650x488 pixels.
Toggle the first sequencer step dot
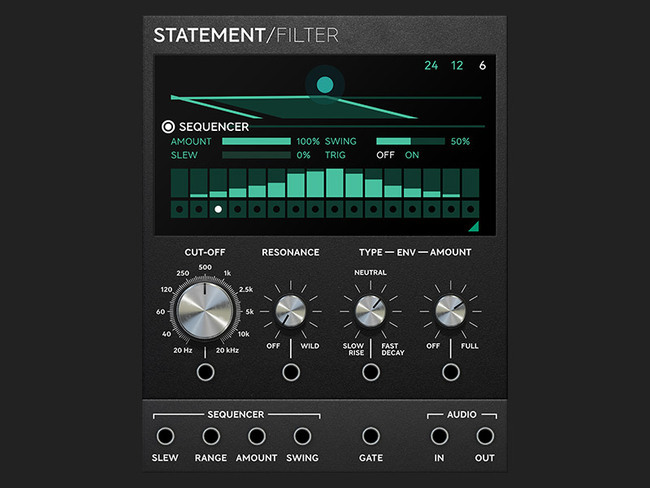[179, 209]
